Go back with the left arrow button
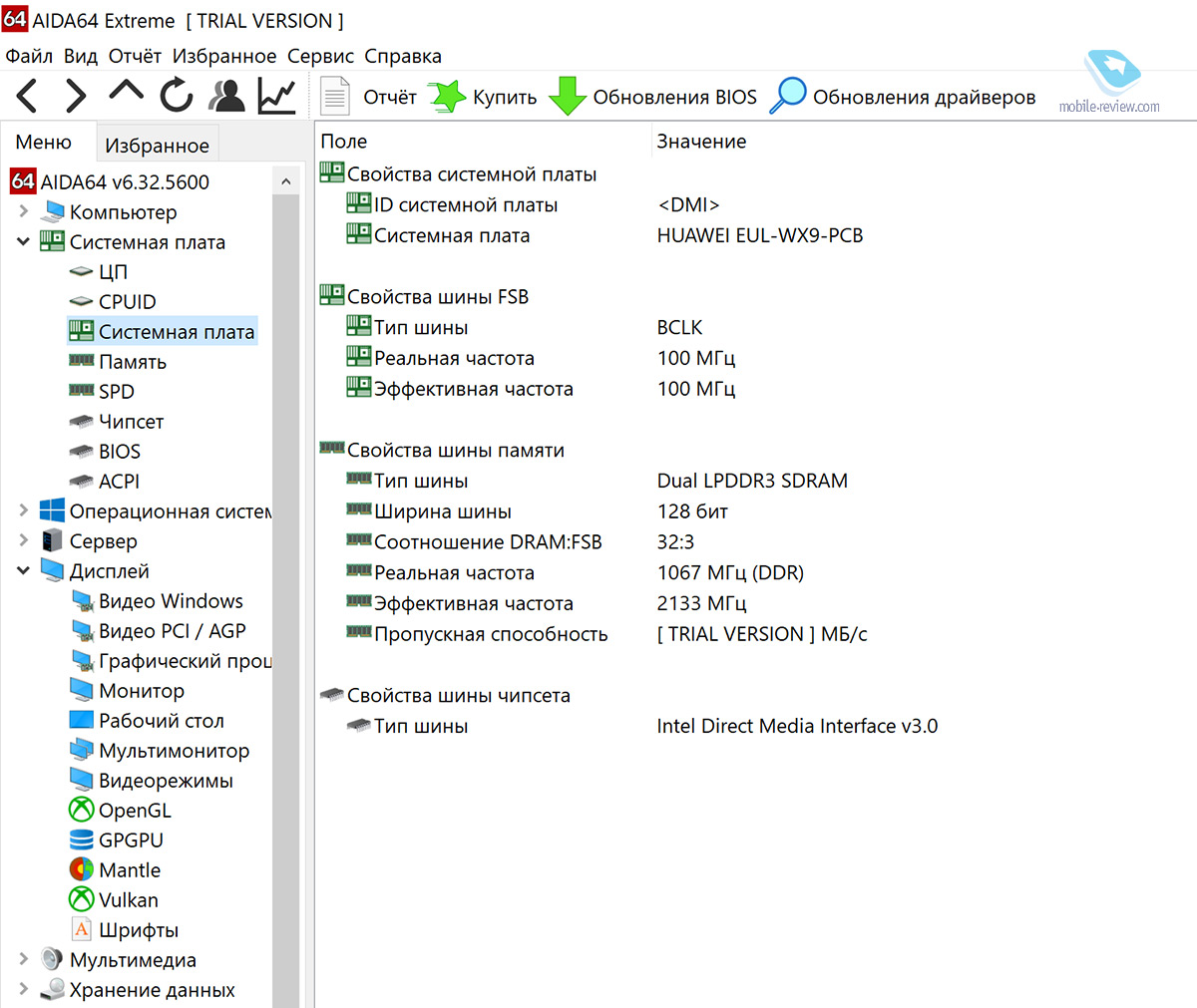The image size is (1197, 1008). pyautogui.click(x=28, y=96)
